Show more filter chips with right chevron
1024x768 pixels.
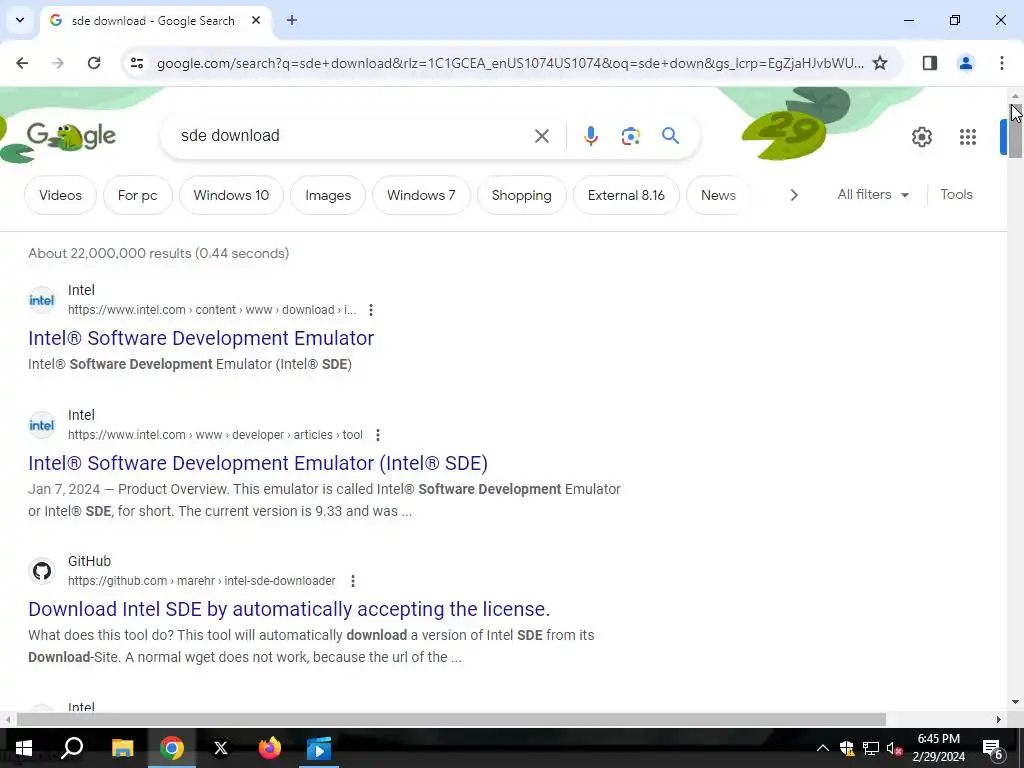pyautogui.click(x=793, y=195)
